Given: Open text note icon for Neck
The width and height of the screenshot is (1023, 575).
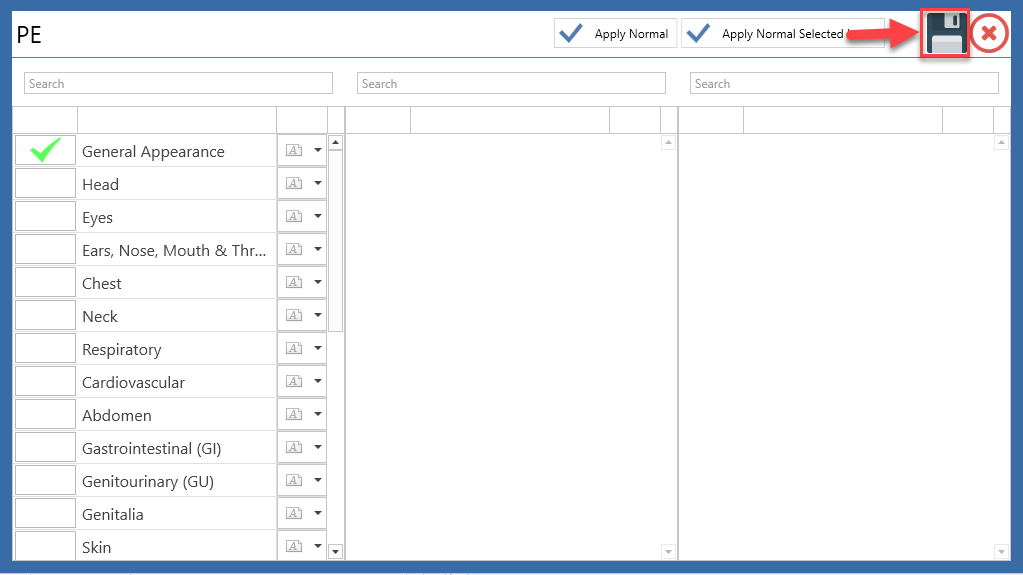Looking at the screenshot, I should [294, 315].
